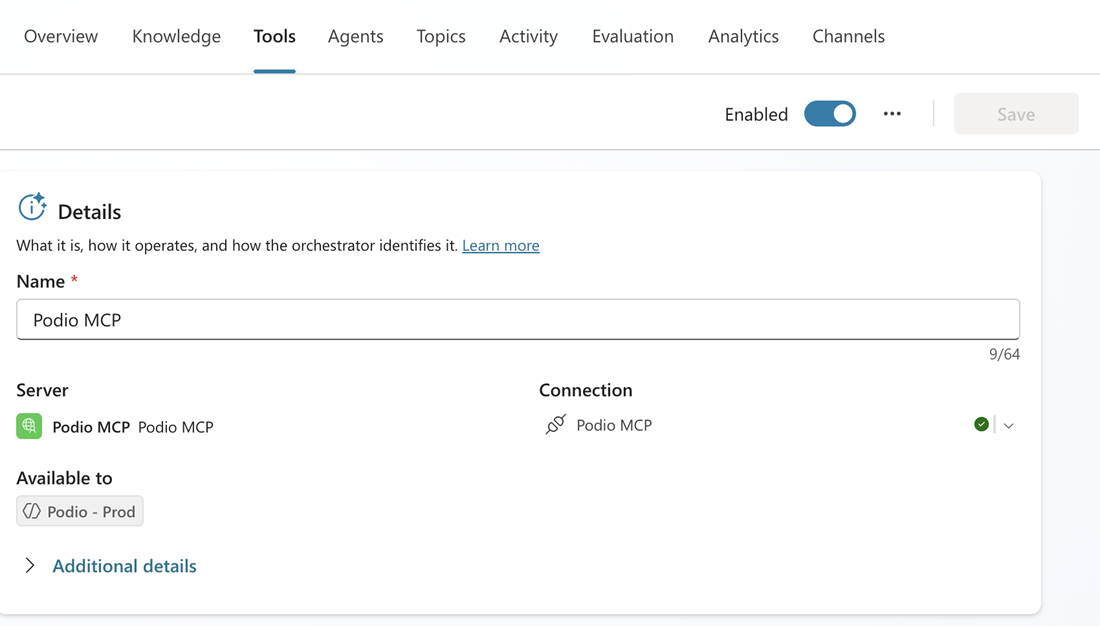Image resolution: width=1100 pixels, height=626 pixels.
Task: Click the Podio - Prod agent chip
Action: click(x=80, y=511)
